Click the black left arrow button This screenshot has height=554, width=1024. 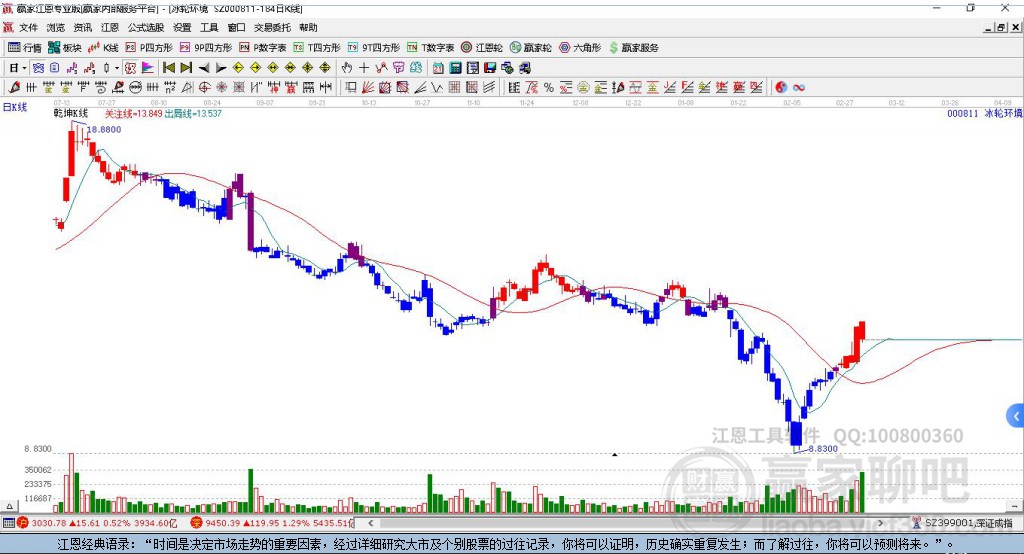tap(204, 67)
